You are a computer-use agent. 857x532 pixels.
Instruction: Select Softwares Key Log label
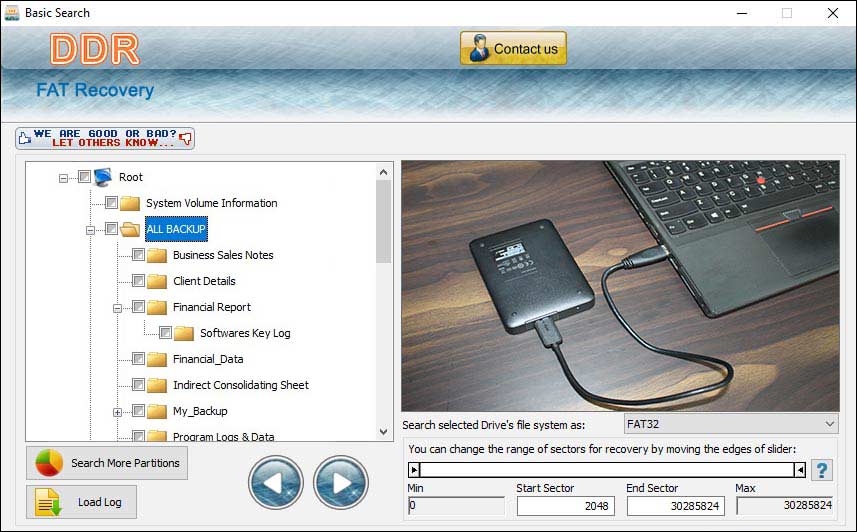tap(245, 333)
